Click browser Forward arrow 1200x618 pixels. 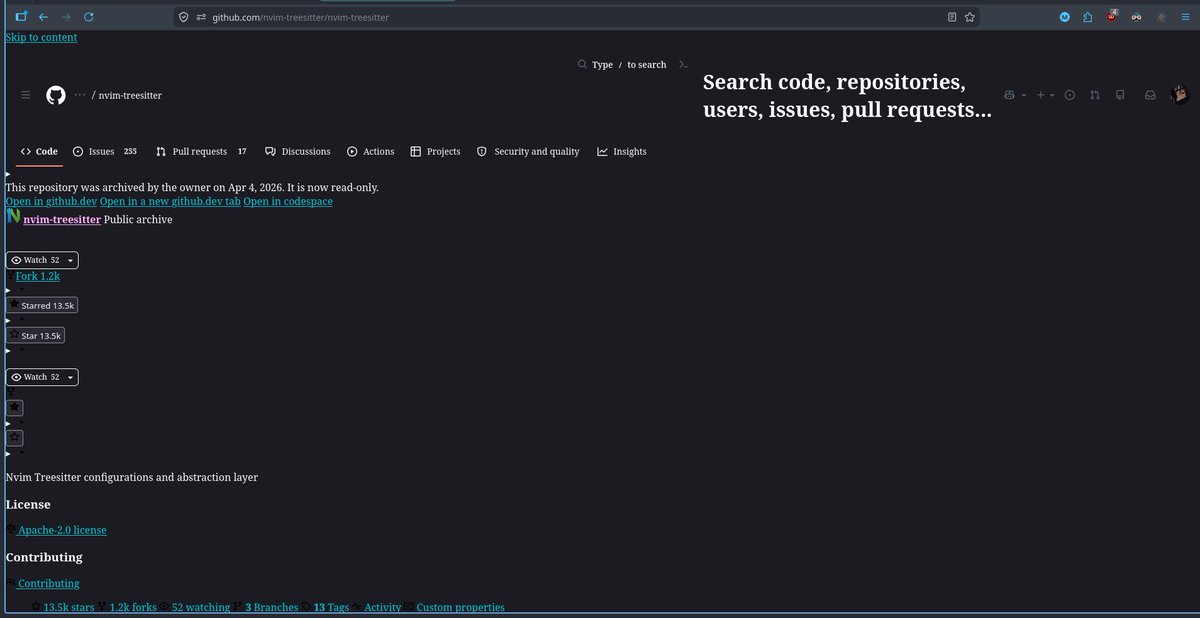(x=66, y=17)
